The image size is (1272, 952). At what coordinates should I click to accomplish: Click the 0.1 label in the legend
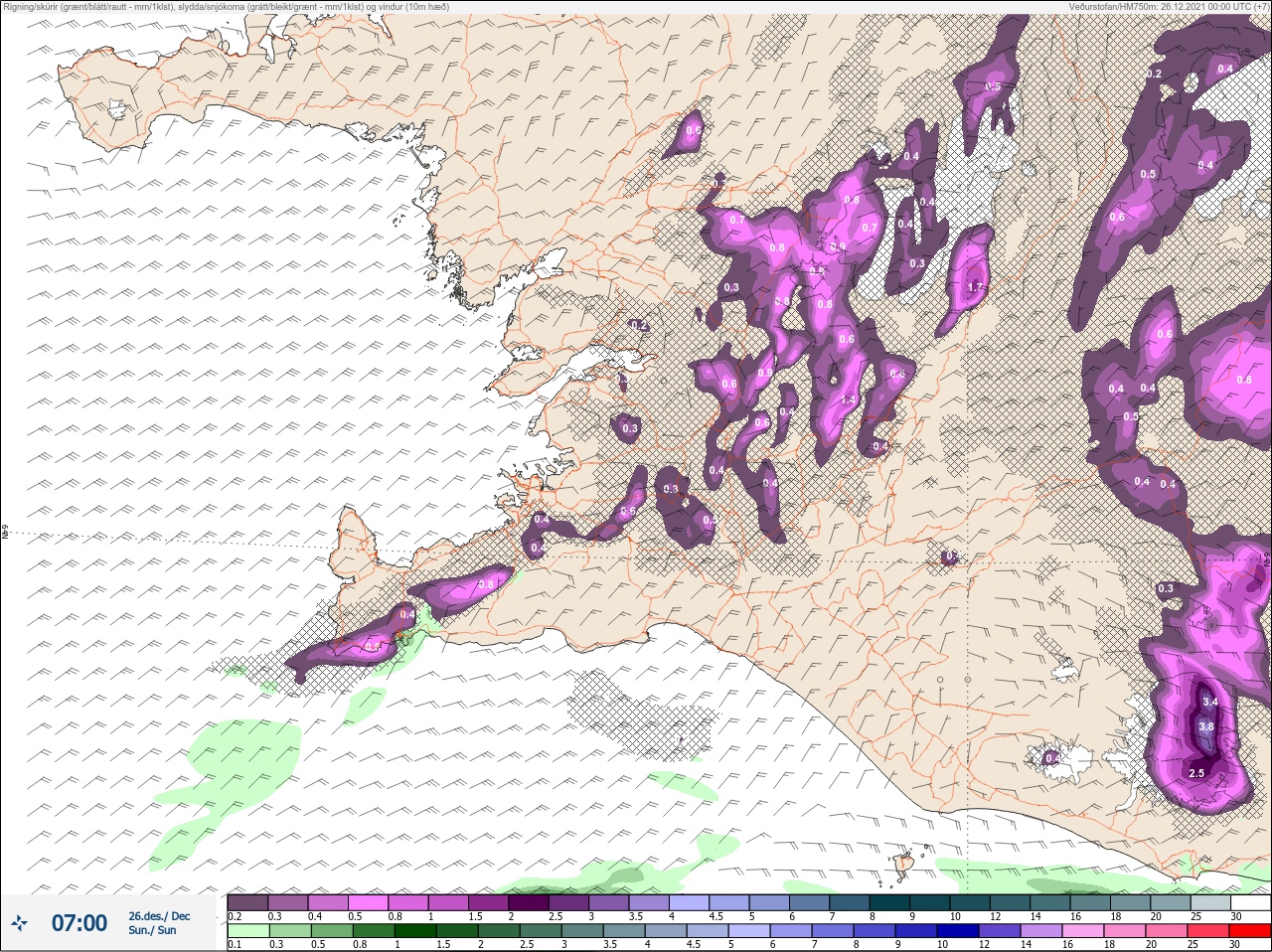coord(234,944)
